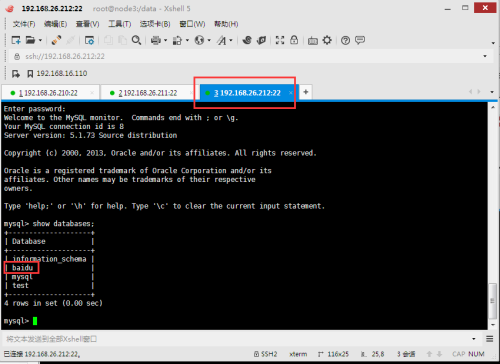
Task: Click the Reconnect plug icon
Action: point(56,40)
